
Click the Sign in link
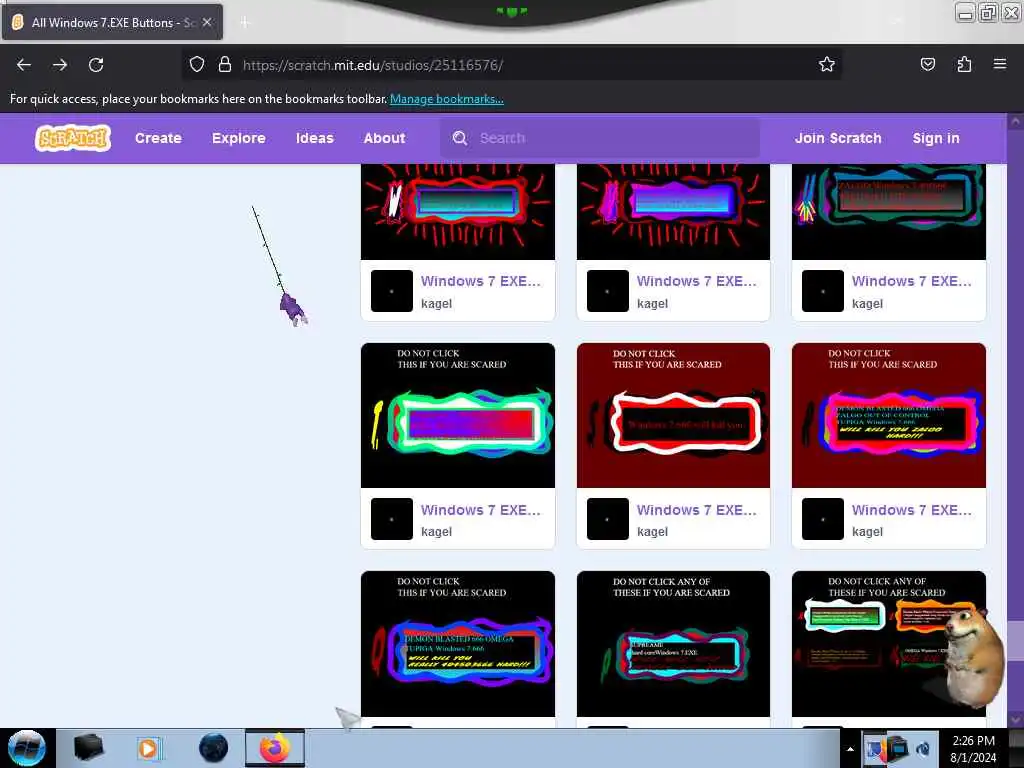point(936,138)
